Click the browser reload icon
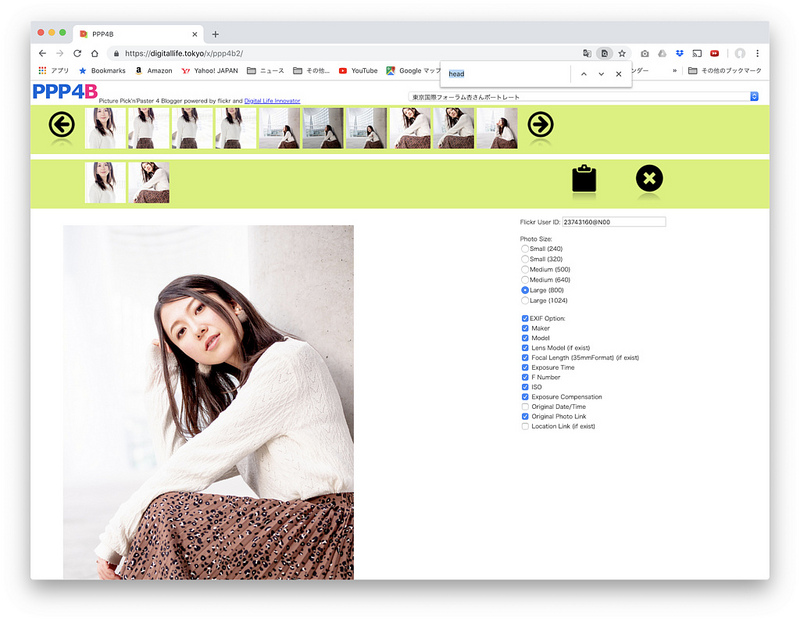Screen dimensions: 800x620 point(77,53)
